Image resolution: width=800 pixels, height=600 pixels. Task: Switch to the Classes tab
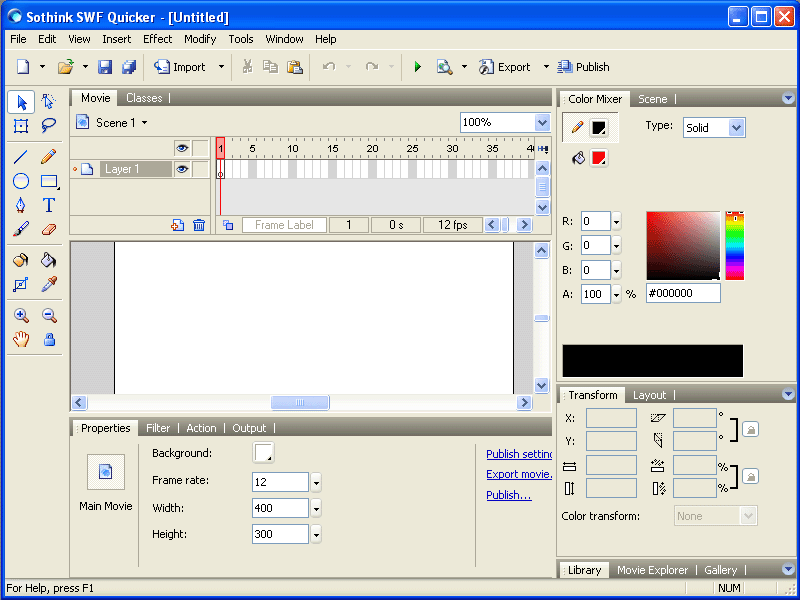click(144, 98)
